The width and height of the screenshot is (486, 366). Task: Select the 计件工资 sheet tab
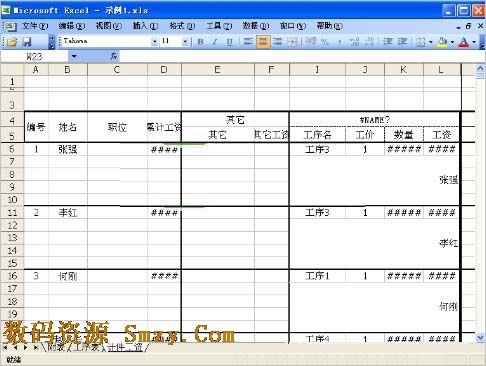pos(125,348)
